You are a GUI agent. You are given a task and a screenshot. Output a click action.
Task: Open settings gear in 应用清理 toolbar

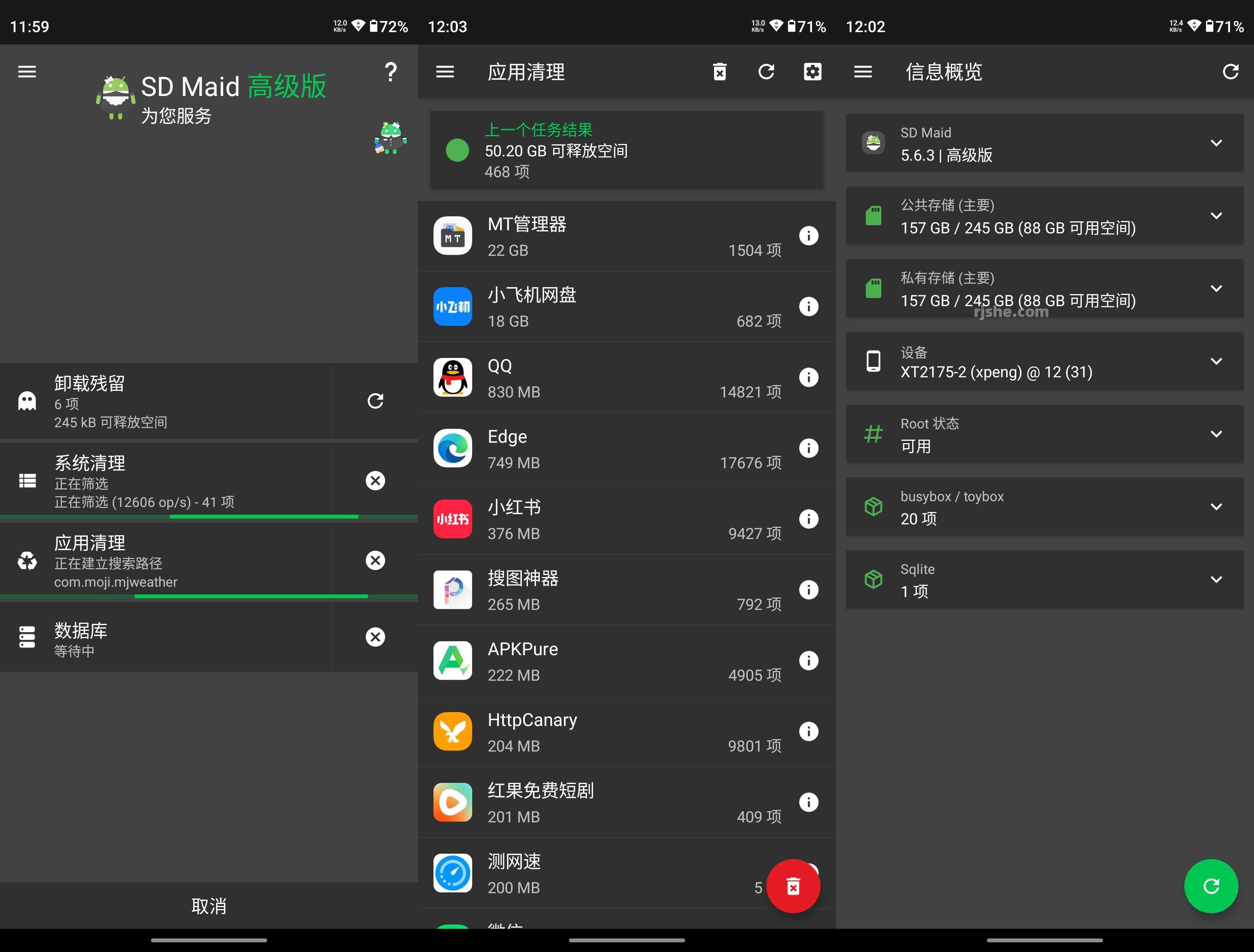tap(812, 72)
